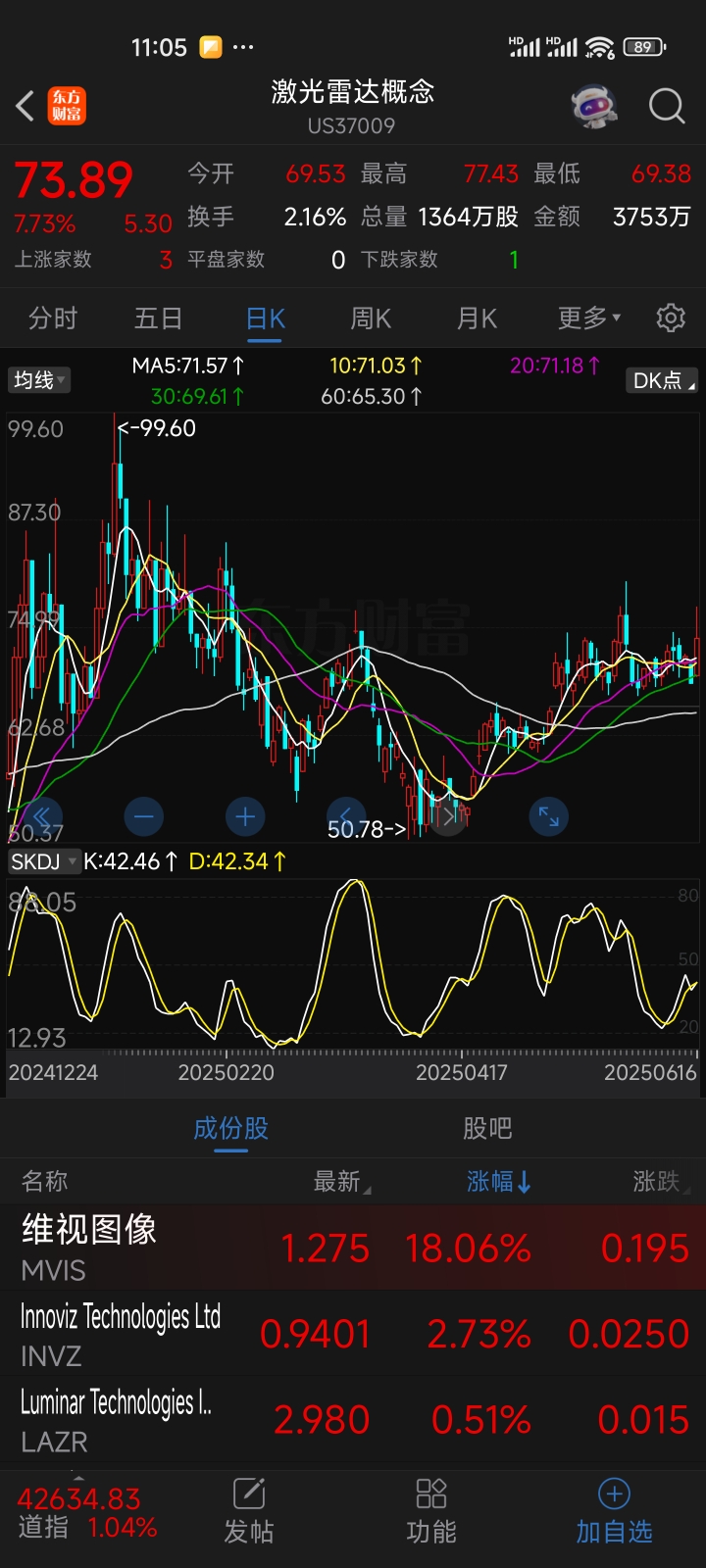Tap the D:42.34 indicator value
Screen dimensions: 706x1568
237,861
